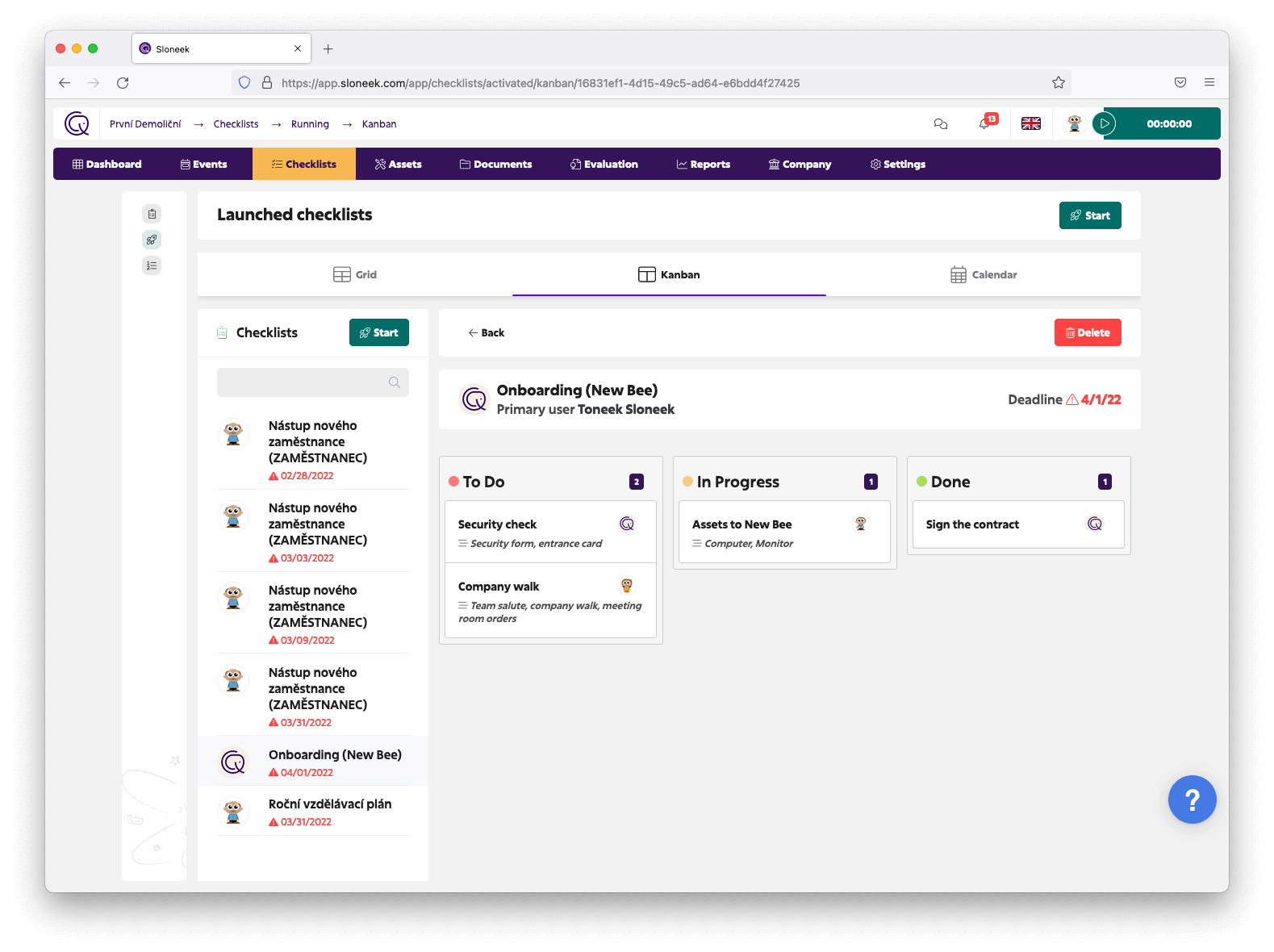
Task: Open the clipboard icon in left sidebar
Action: pos(152,214)
